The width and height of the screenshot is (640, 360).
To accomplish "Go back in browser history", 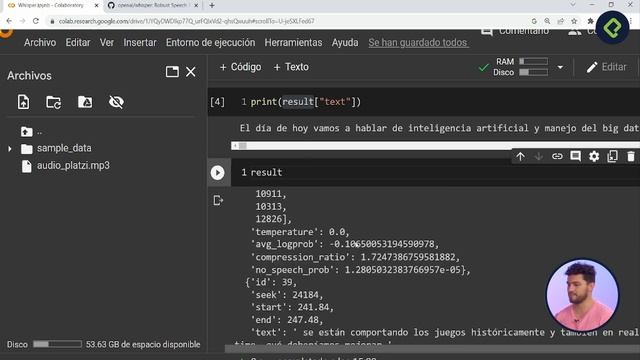I will click(9, 21).
